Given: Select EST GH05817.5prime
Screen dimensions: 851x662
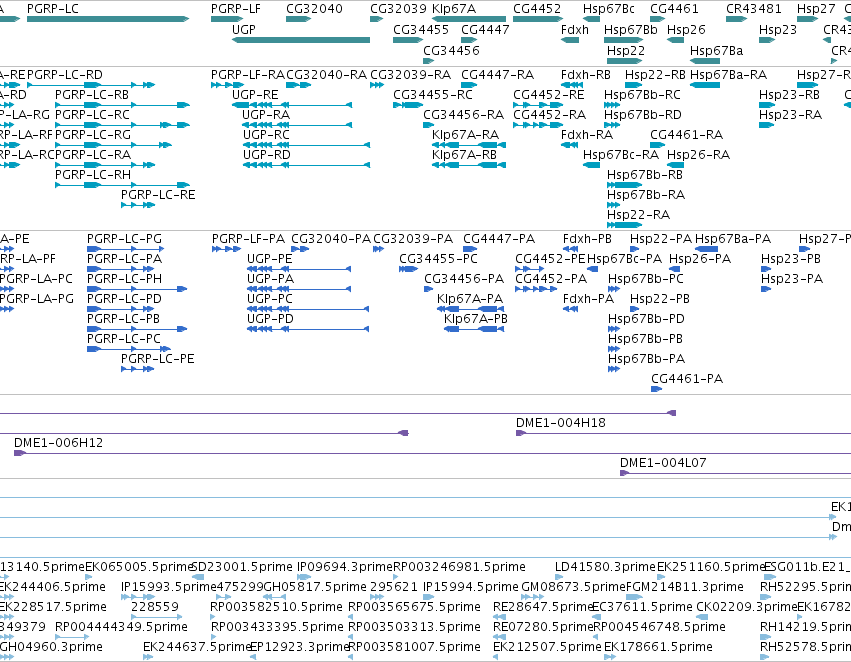Looking at the screenshot, I should pyautogui.click(x=315, y=587).
